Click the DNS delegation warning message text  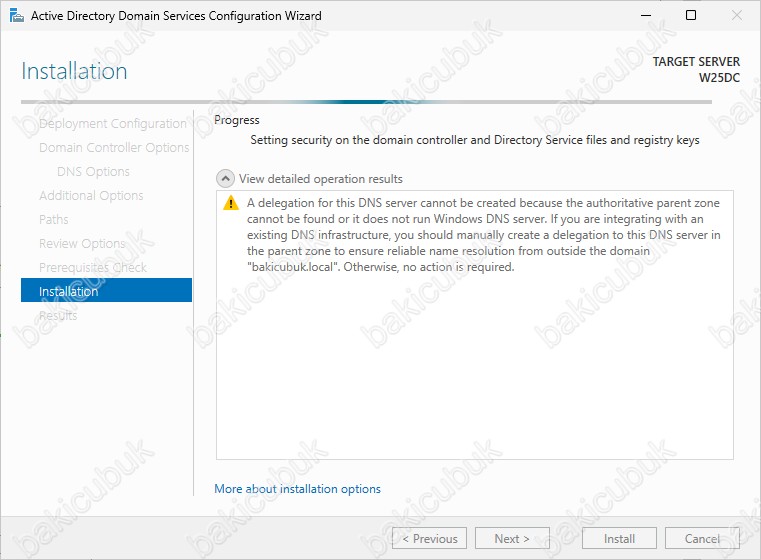pos(483,235)
